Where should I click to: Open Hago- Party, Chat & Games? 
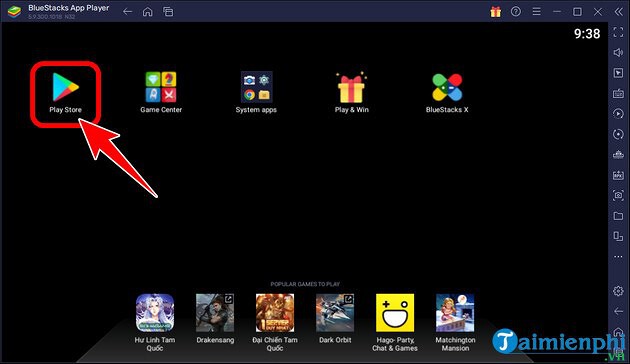tap(395, 323)
